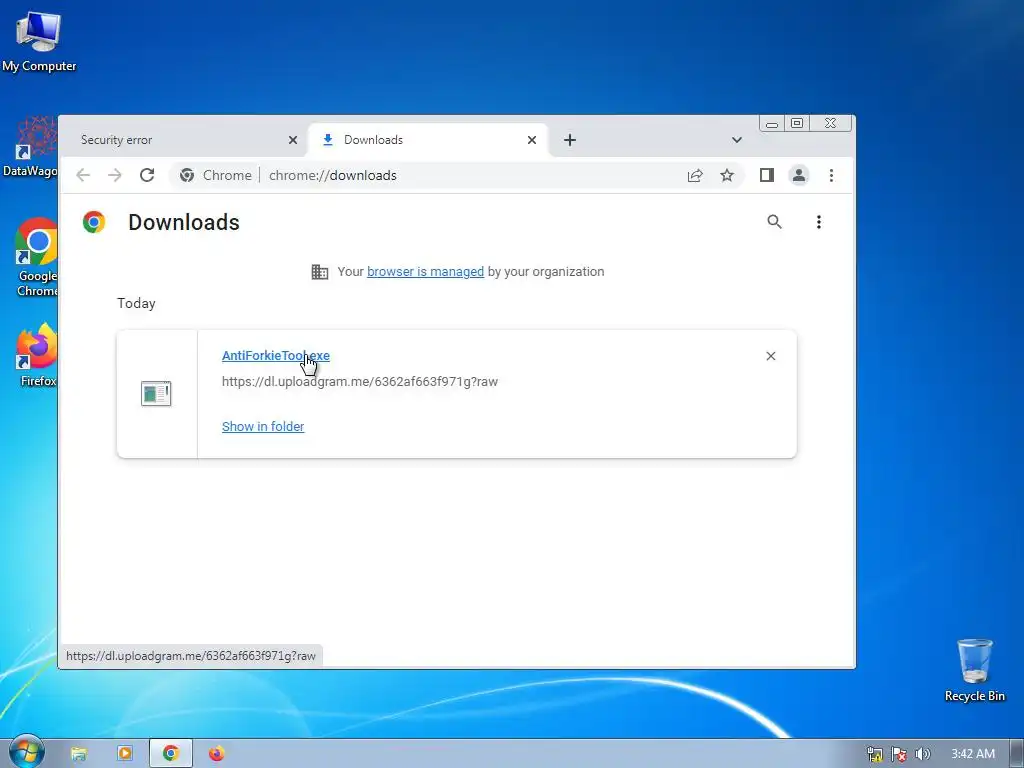The width and height of the screenshot is (1024, 768).
Task: Bookmark this tab with star icon
Action: 727,175
